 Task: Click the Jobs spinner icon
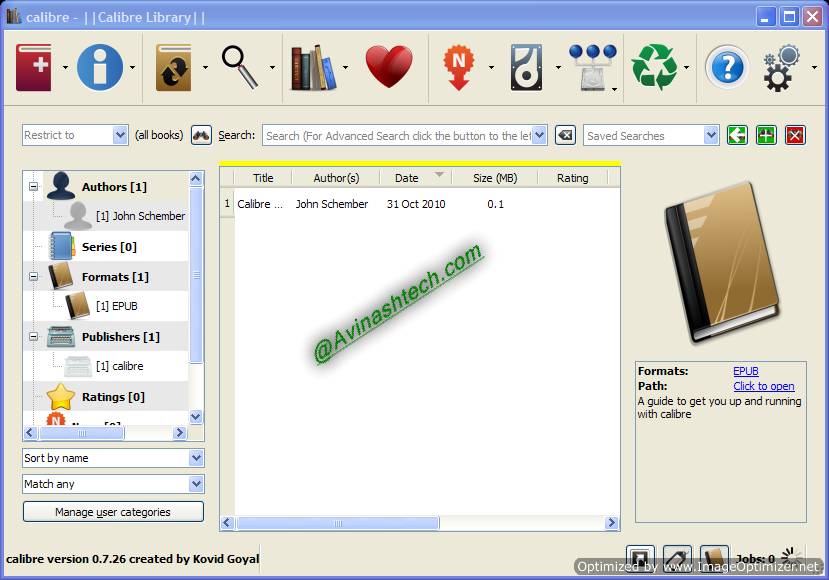[791, 556]
